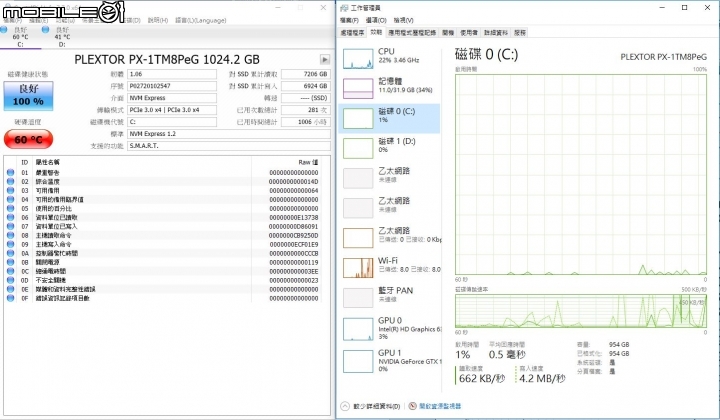Open the 語言(L)(Language) menu in CrystalDiskInfo

point(201,20)
